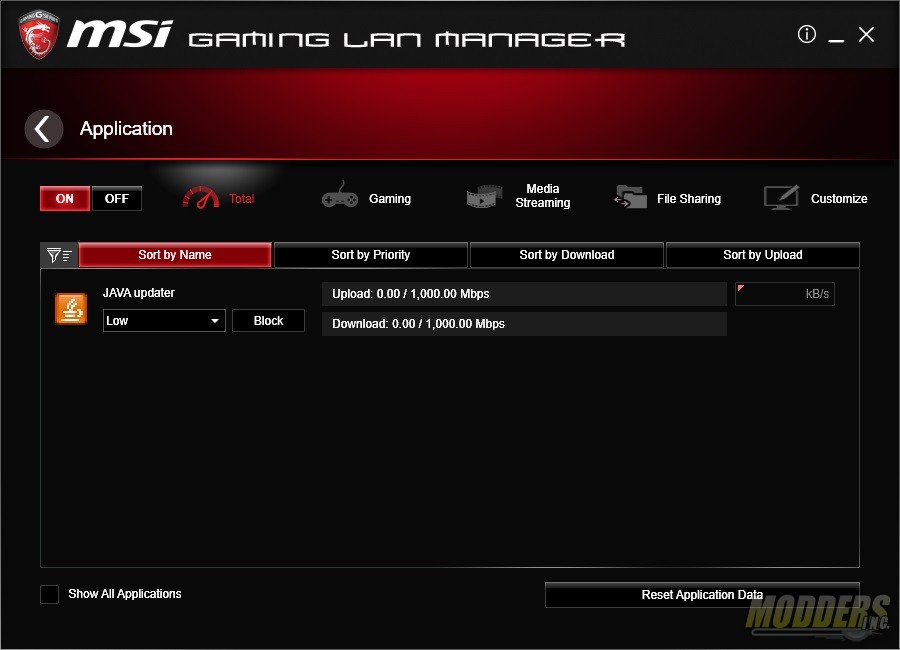Open the Low priority dropdown for JAVA updater

click(164, 320)
